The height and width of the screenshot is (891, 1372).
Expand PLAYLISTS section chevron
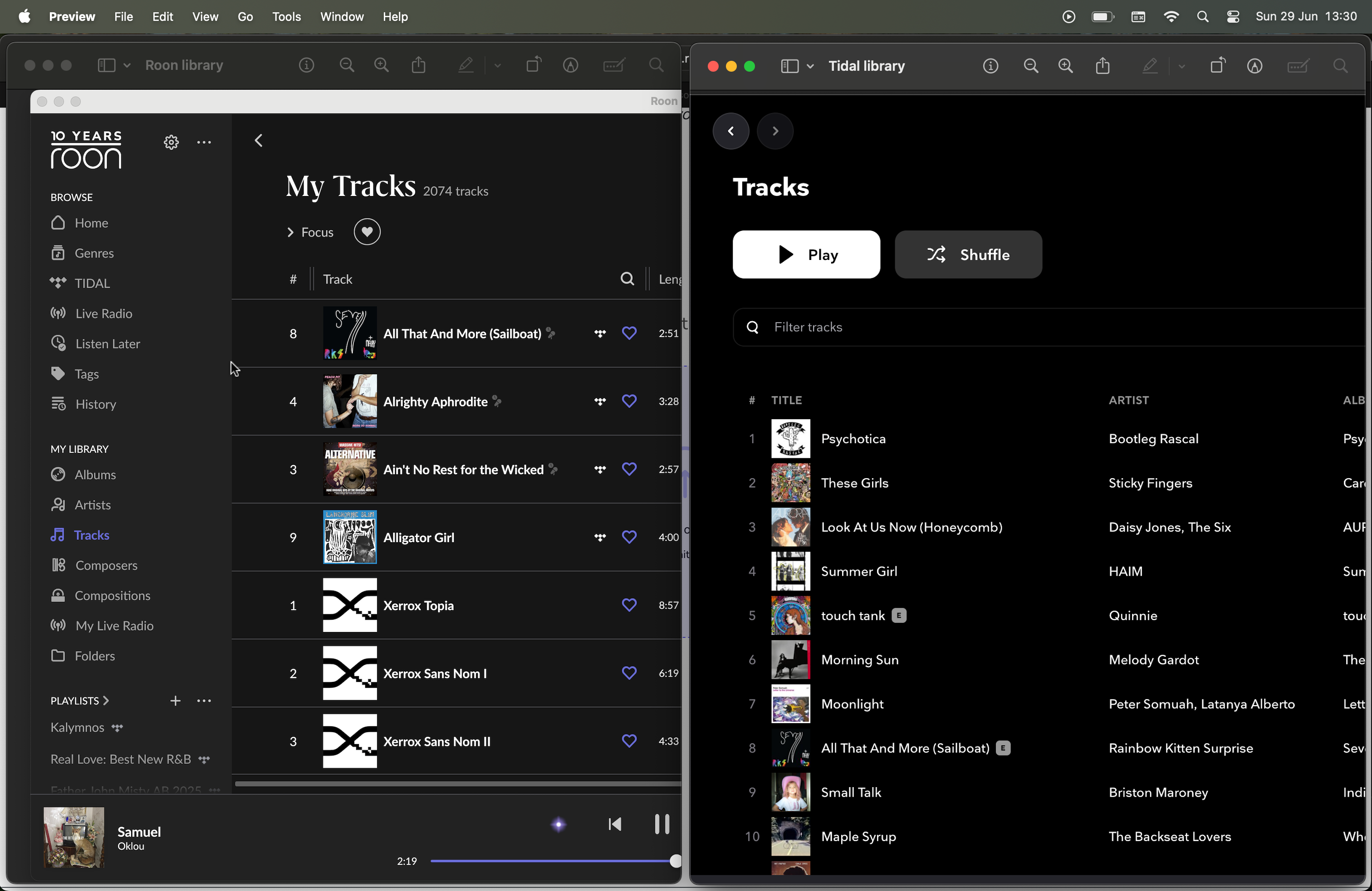(106, 701)
